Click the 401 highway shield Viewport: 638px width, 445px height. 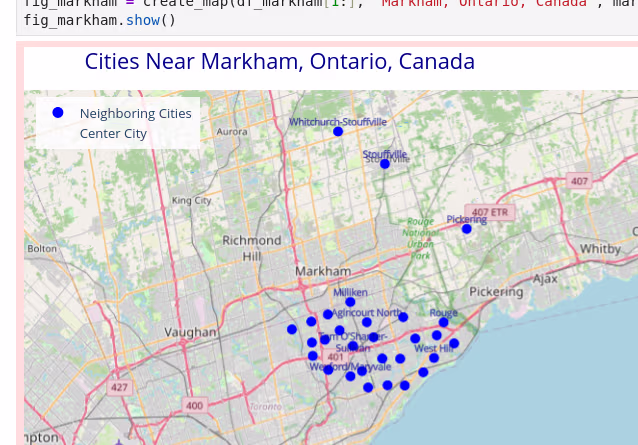pyautogui.click(x=335, y=357)
